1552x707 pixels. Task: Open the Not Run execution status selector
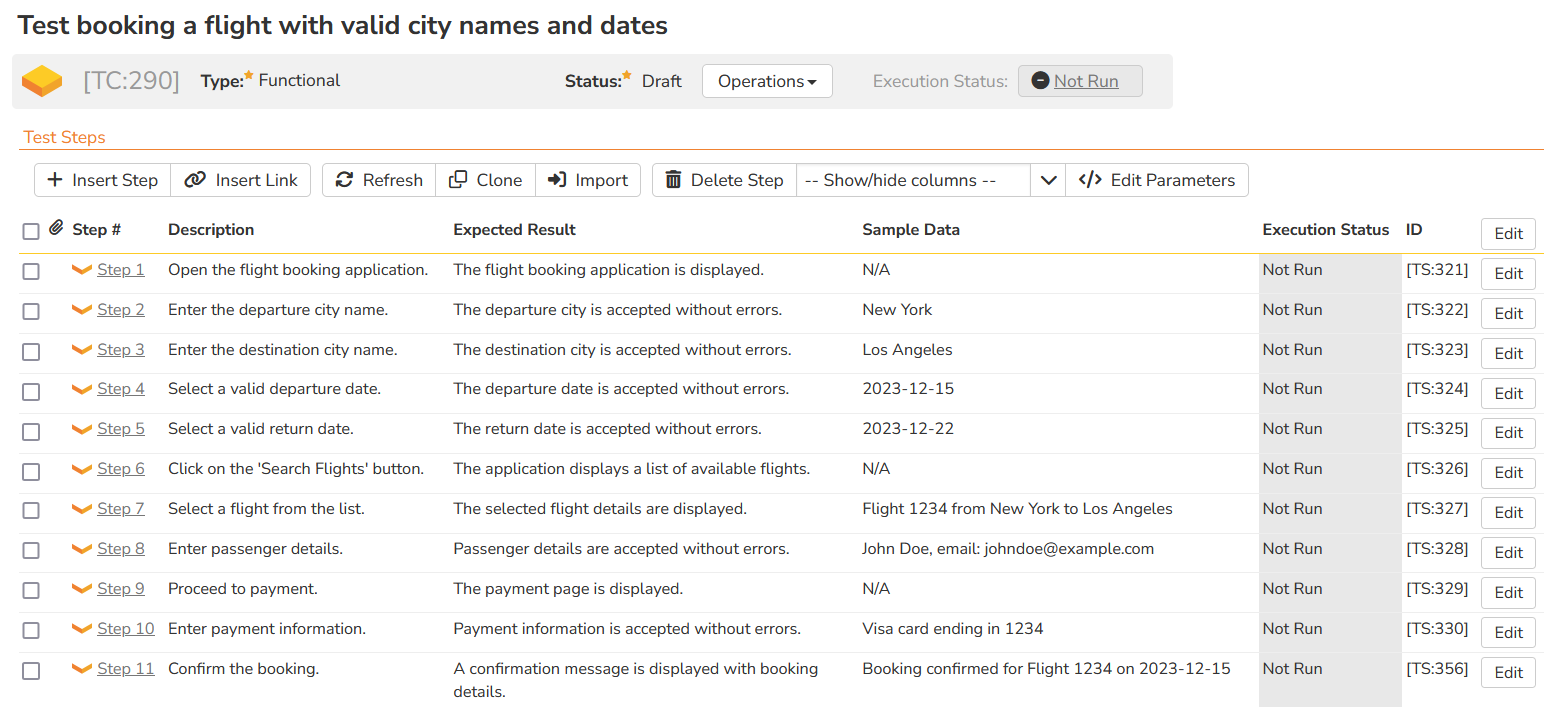click(x=1080, y=81)
